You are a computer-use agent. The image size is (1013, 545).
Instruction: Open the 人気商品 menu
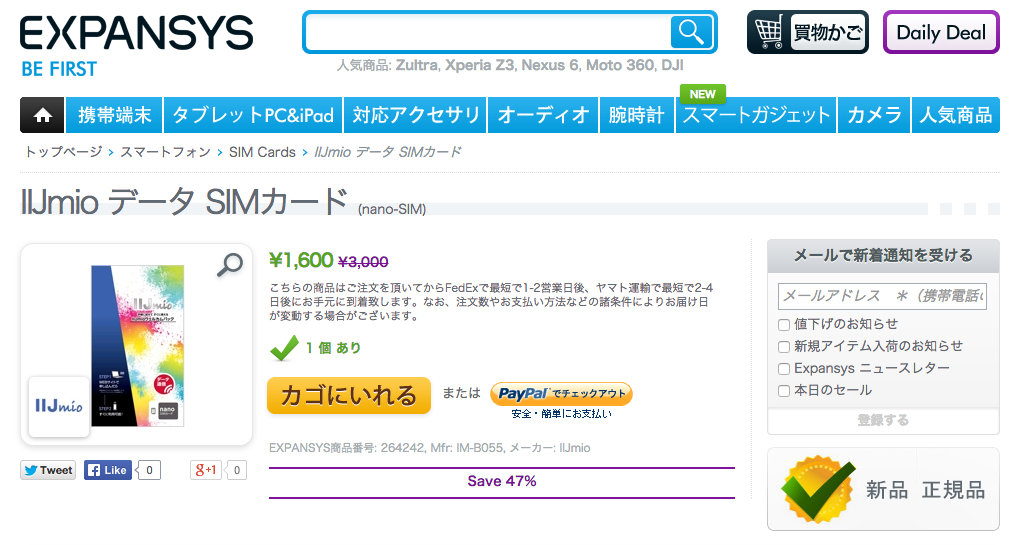(956, 115)
